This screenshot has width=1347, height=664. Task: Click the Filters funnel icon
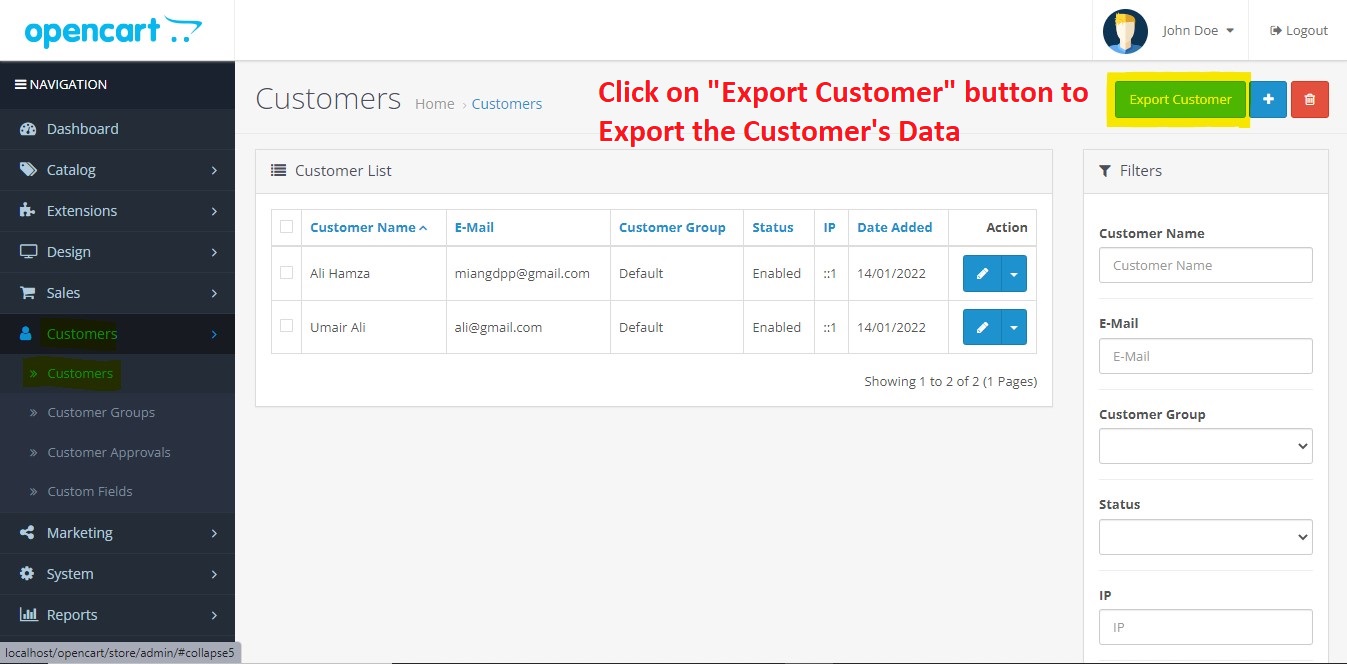coord(1105,171)
